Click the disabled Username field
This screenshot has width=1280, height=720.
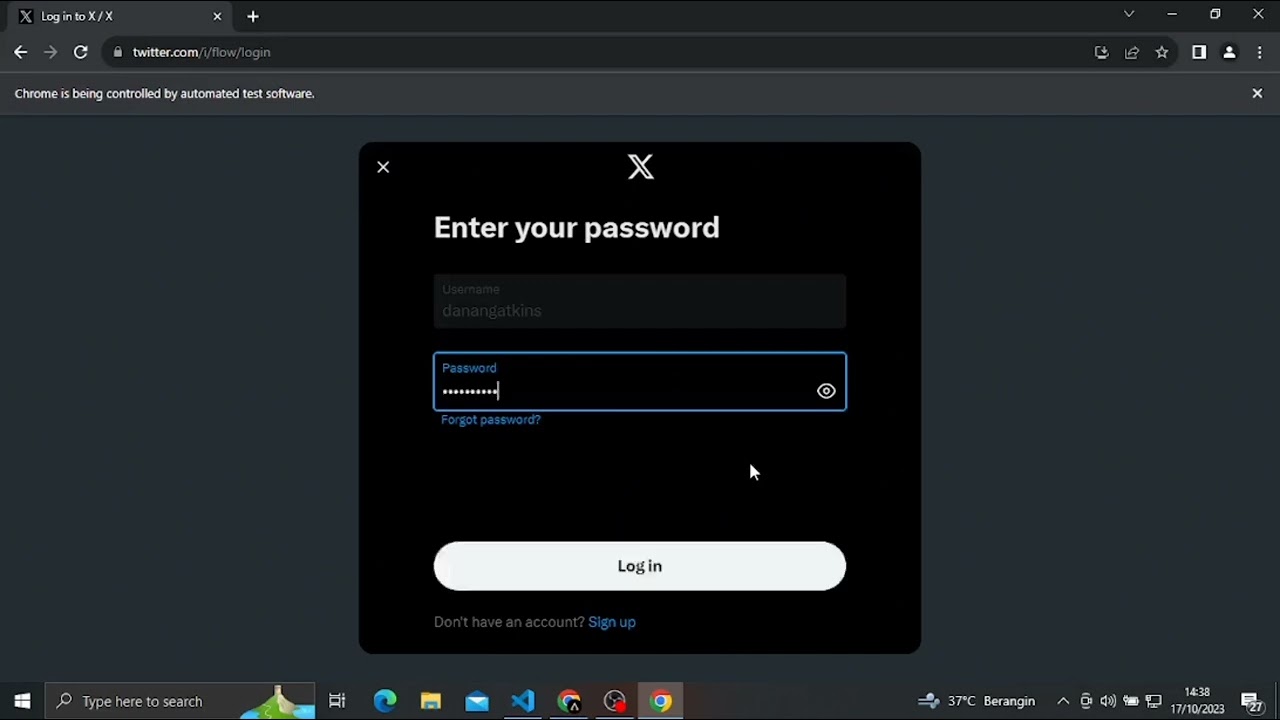(x=640, y=301)
